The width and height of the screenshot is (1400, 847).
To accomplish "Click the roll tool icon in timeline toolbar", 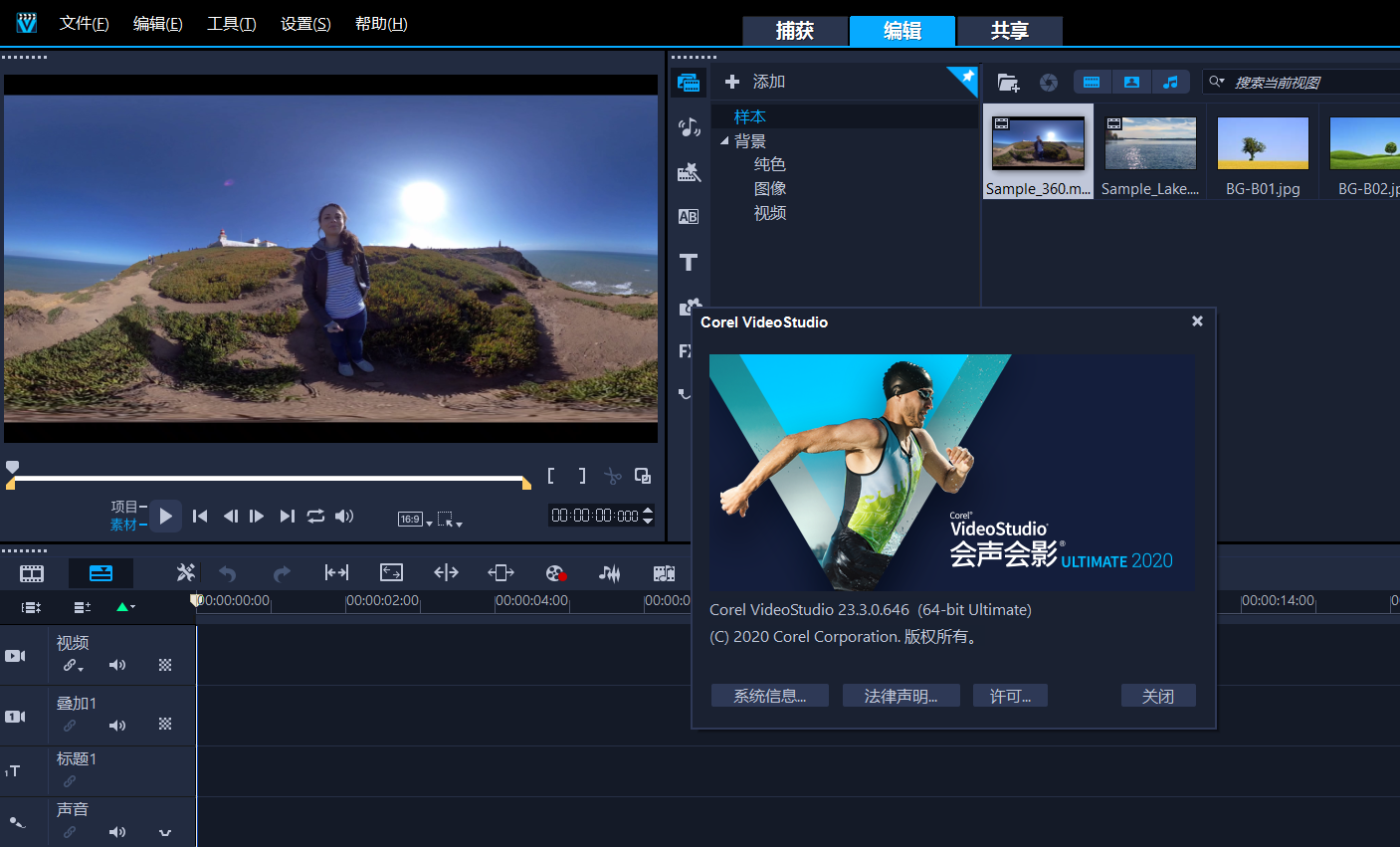I will 446,572.
